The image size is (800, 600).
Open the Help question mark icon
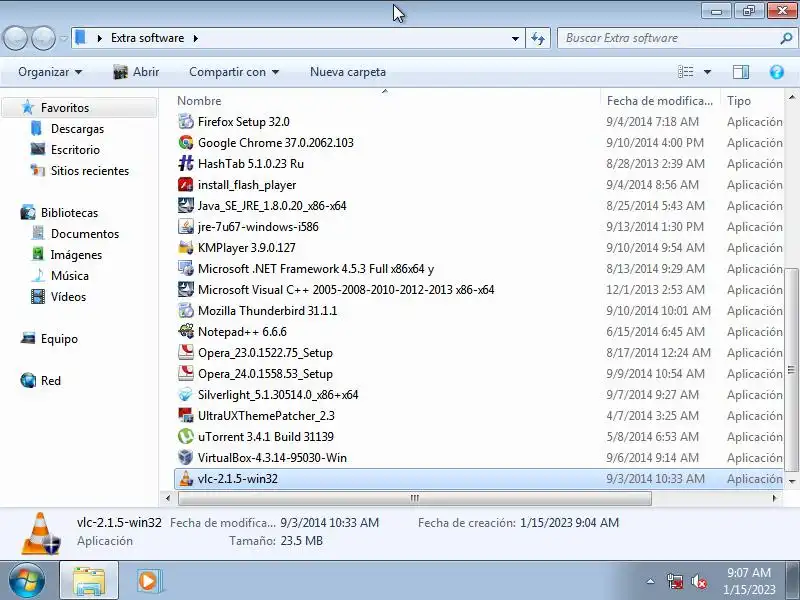click(777, 72)
